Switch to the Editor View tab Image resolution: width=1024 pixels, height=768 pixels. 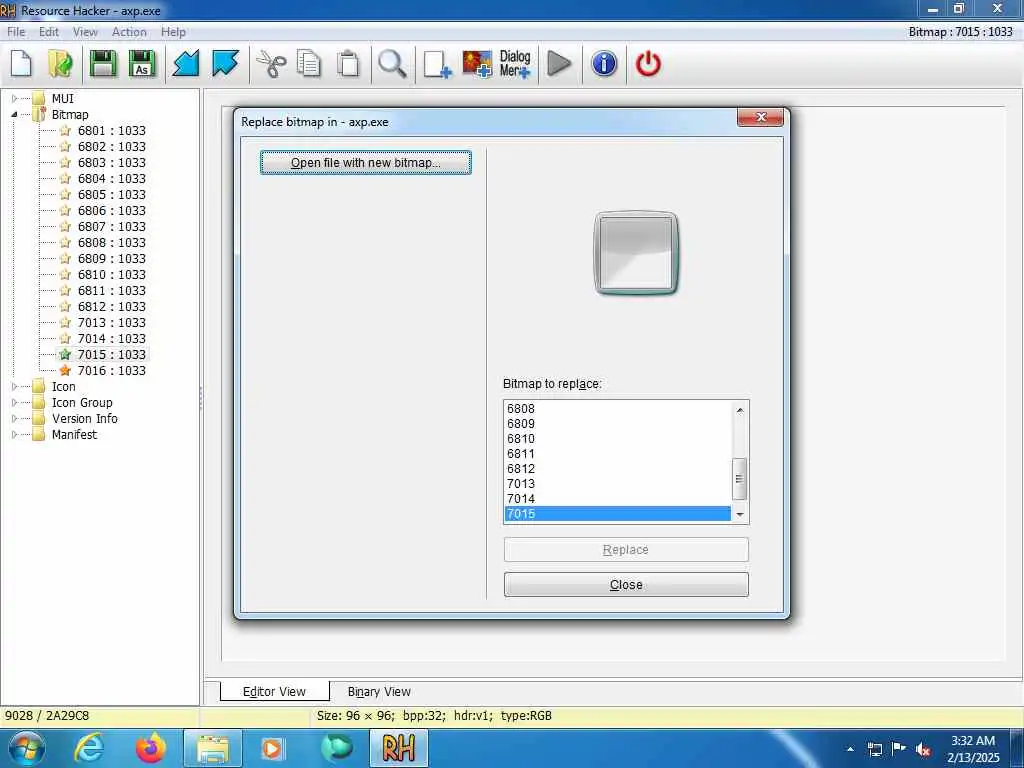point(274,691)
